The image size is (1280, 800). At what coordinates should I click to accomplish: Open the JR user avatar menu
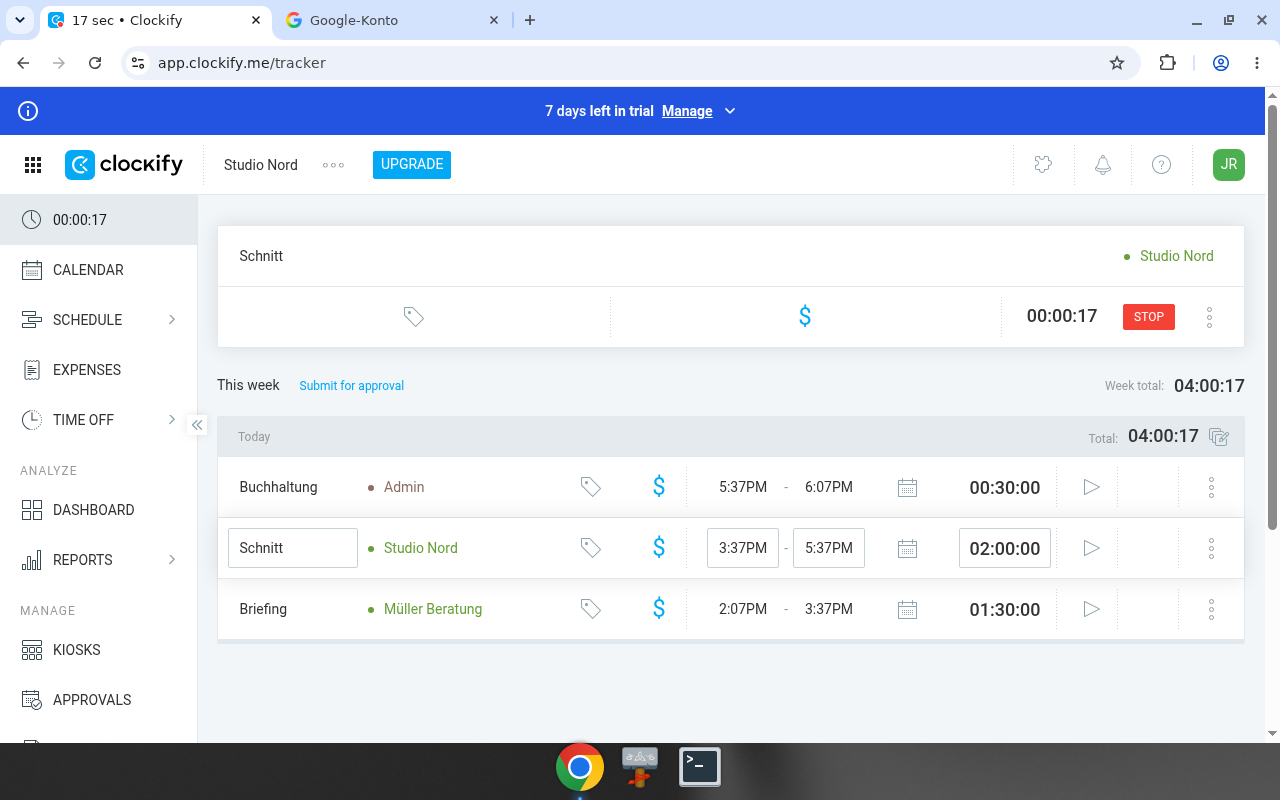[x=1229, y=165]
